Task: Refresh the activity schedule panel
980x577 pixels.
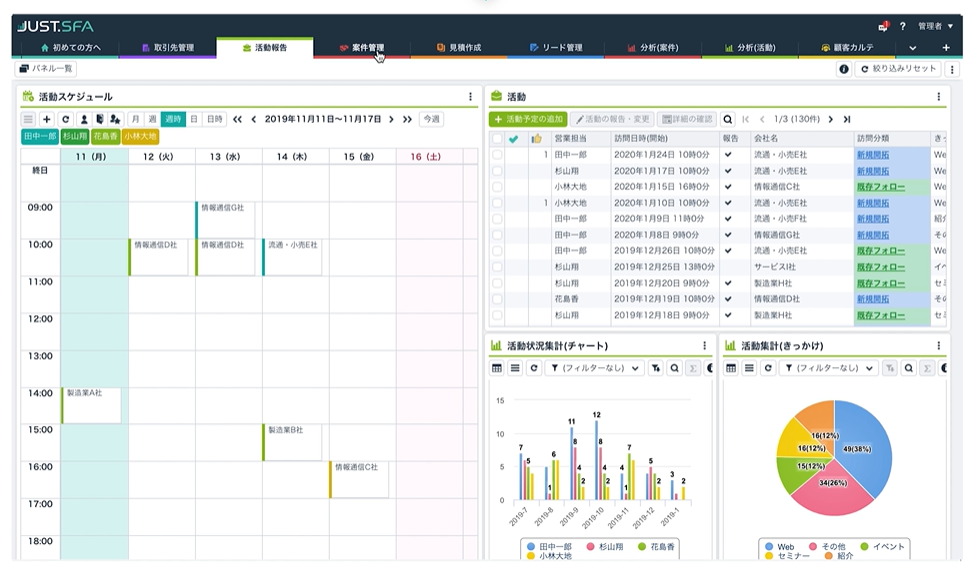Action: (x=65, y=119)
